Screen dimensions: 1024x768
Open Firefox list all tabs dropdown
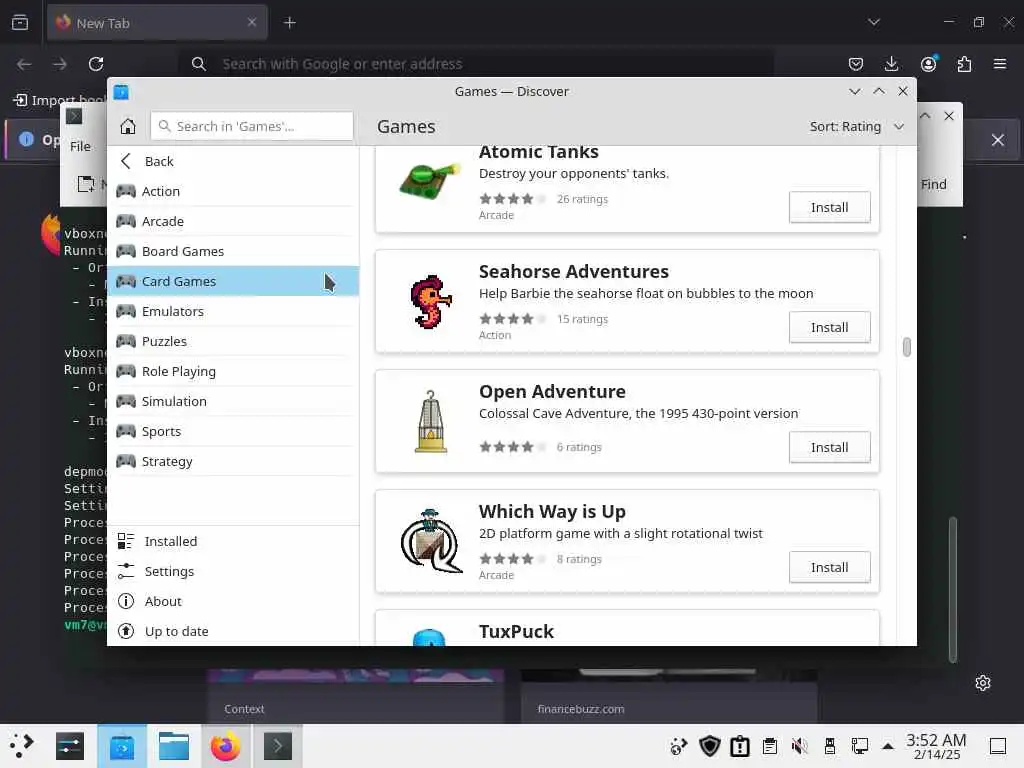tap(874, 22)
